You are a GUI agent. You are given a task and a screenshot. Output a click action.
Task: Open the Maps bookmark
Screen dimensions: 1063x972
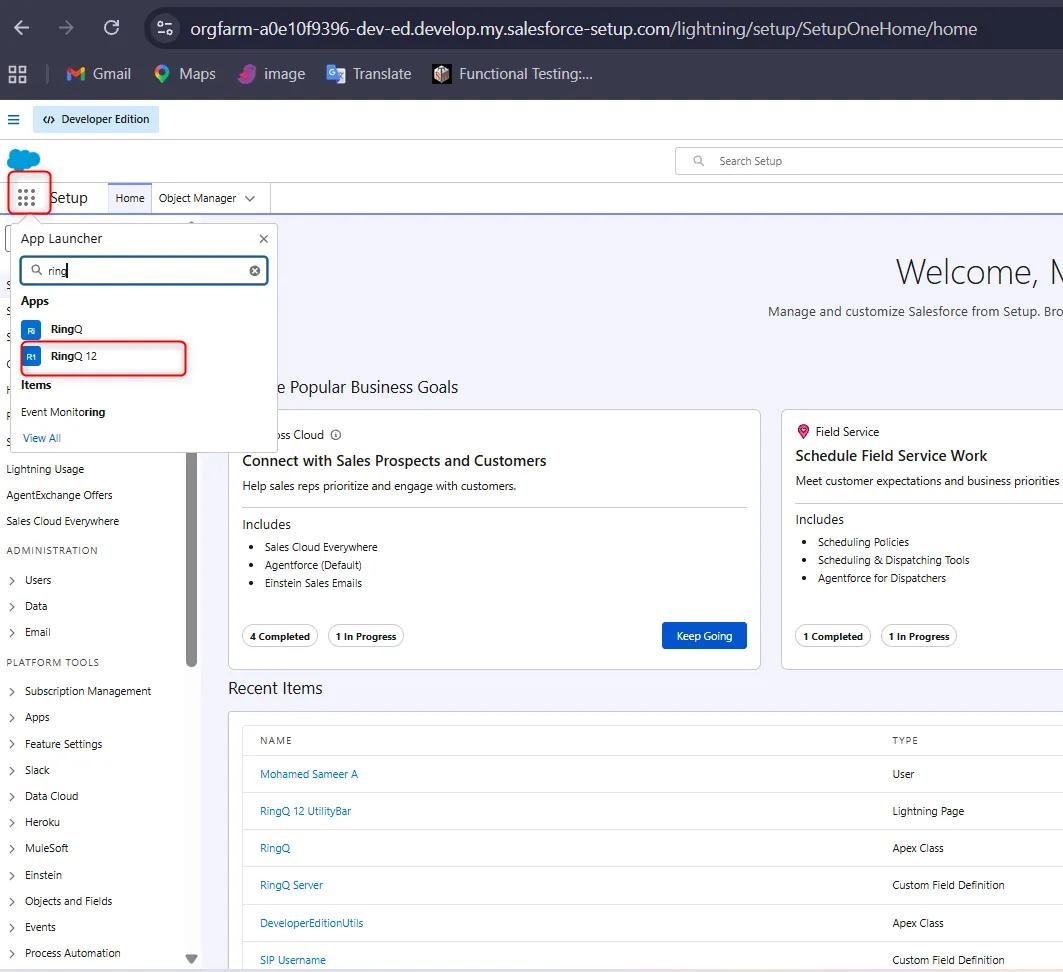pos(184,74)
